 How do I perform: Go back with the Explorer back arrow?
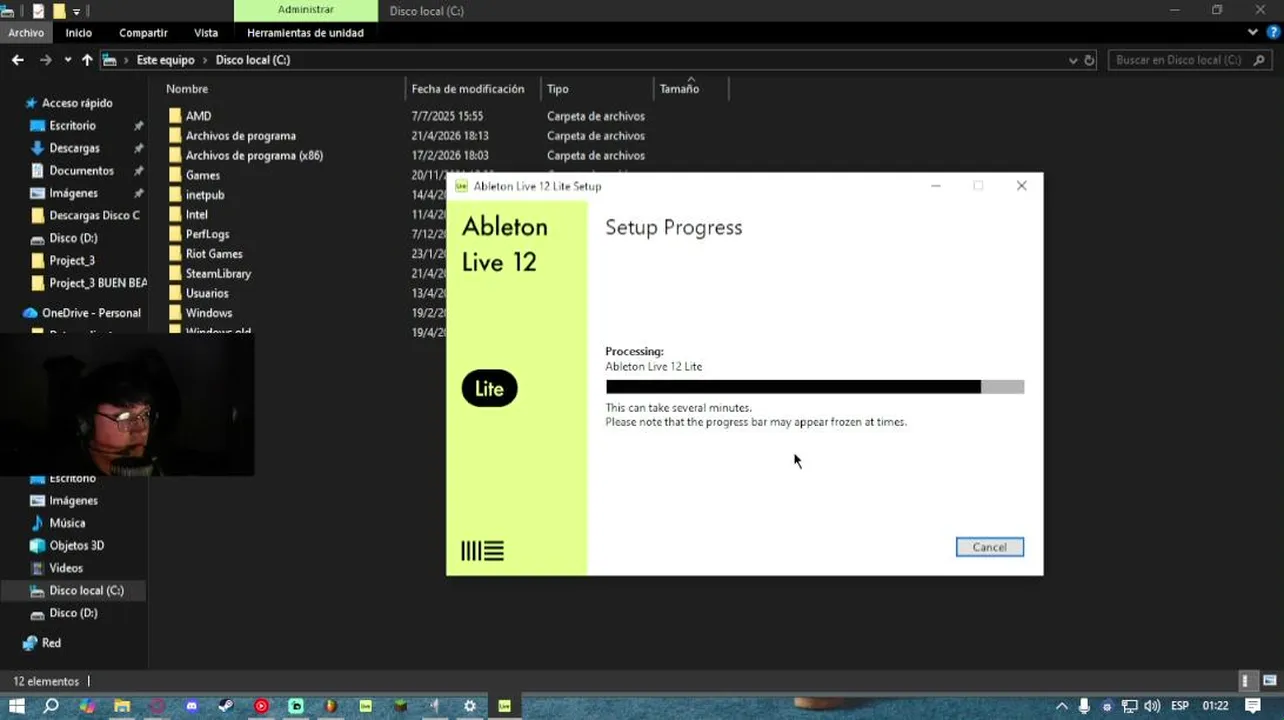click(x=17, y=60)
